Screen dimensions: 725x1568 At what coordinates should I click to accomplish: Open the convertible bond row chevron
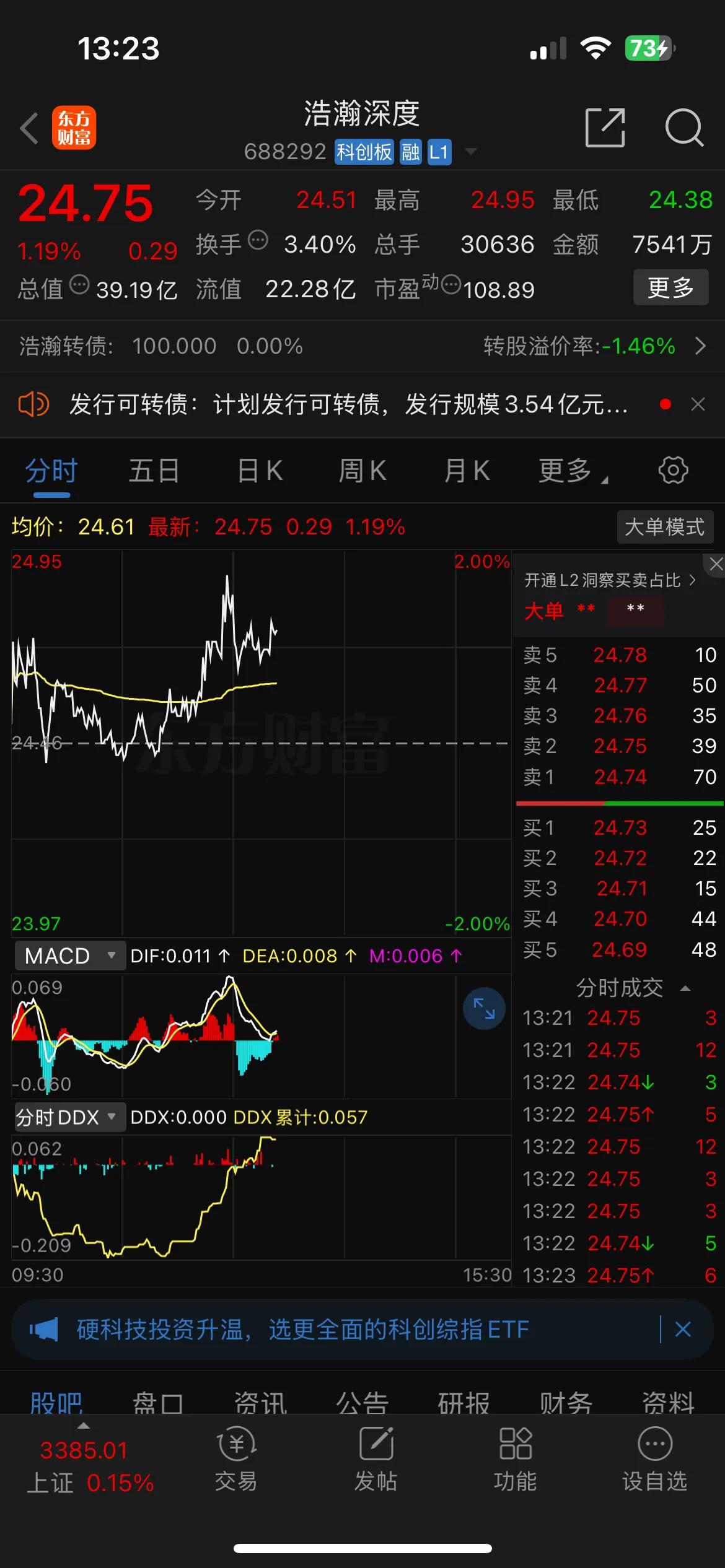[x=700, y=346]
